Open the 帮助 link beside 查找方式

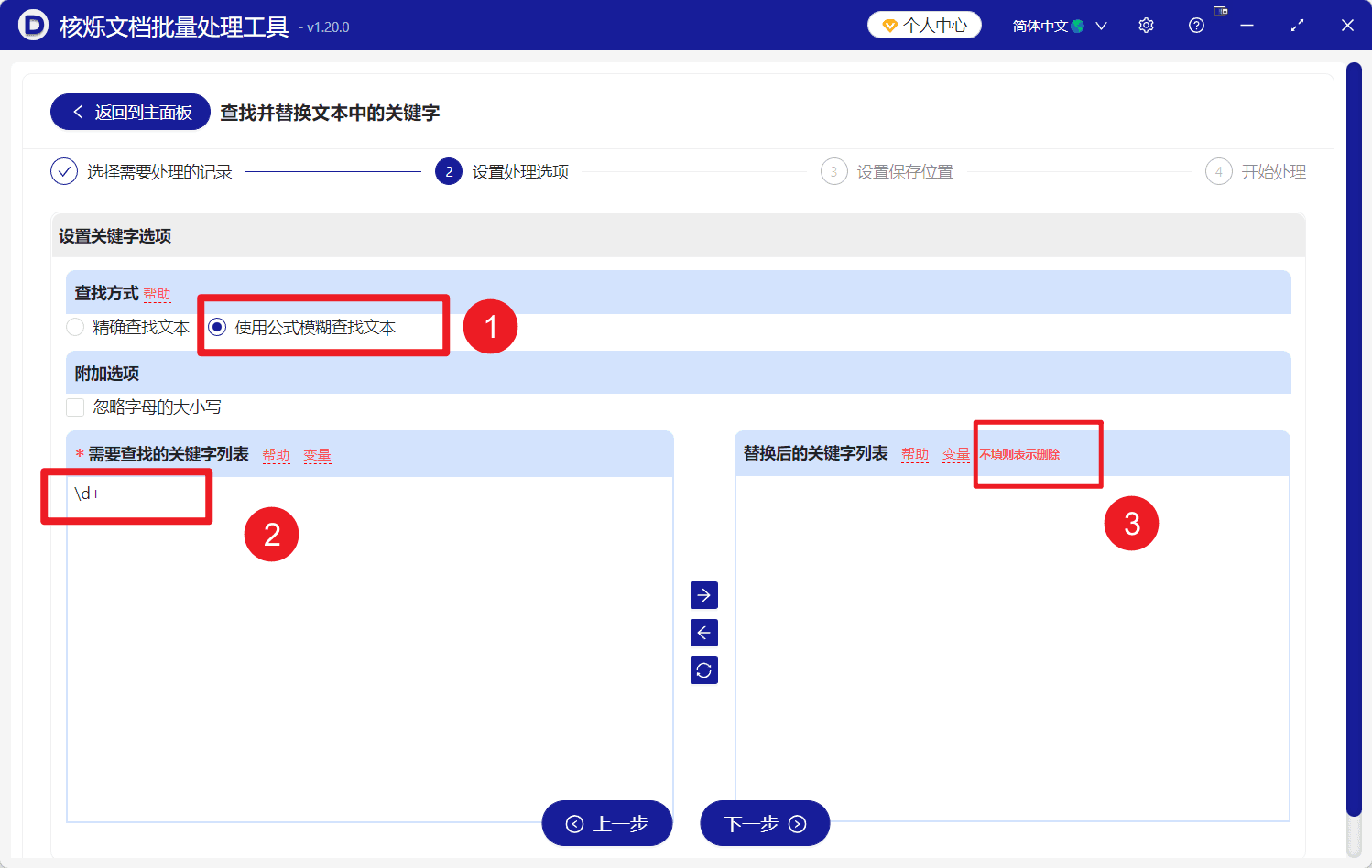point(157,293)
